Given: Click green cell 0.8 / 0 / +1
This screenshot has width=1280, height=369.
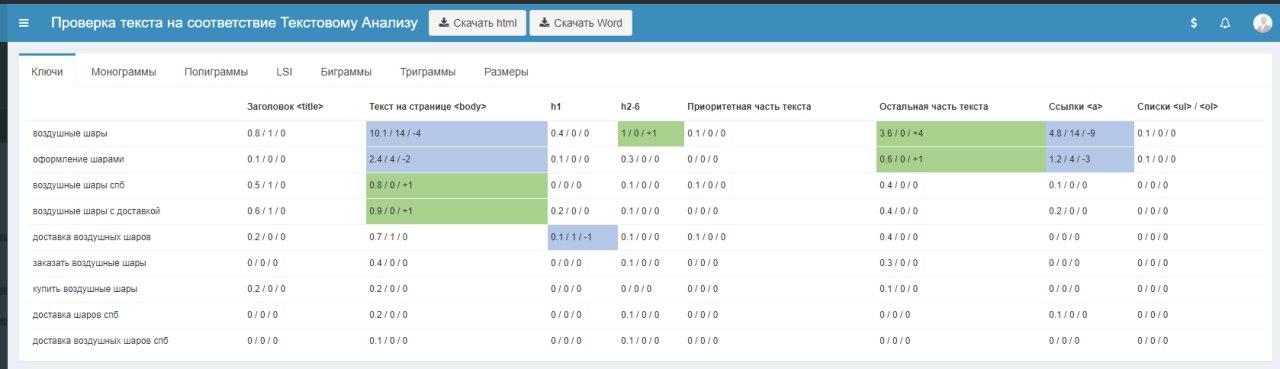Looking at the screenshot, I should click(x=457, y=186).
